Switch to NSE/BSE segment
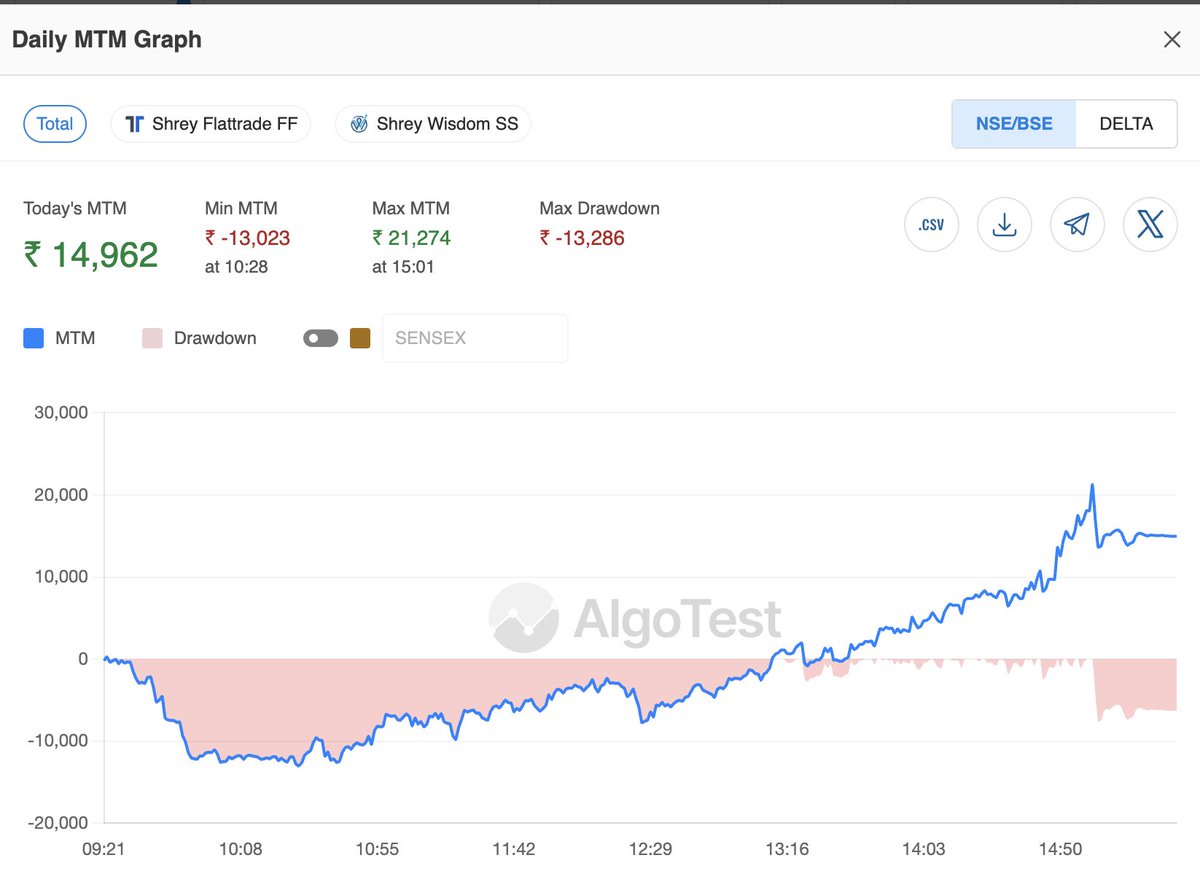 click(1014, 124)
